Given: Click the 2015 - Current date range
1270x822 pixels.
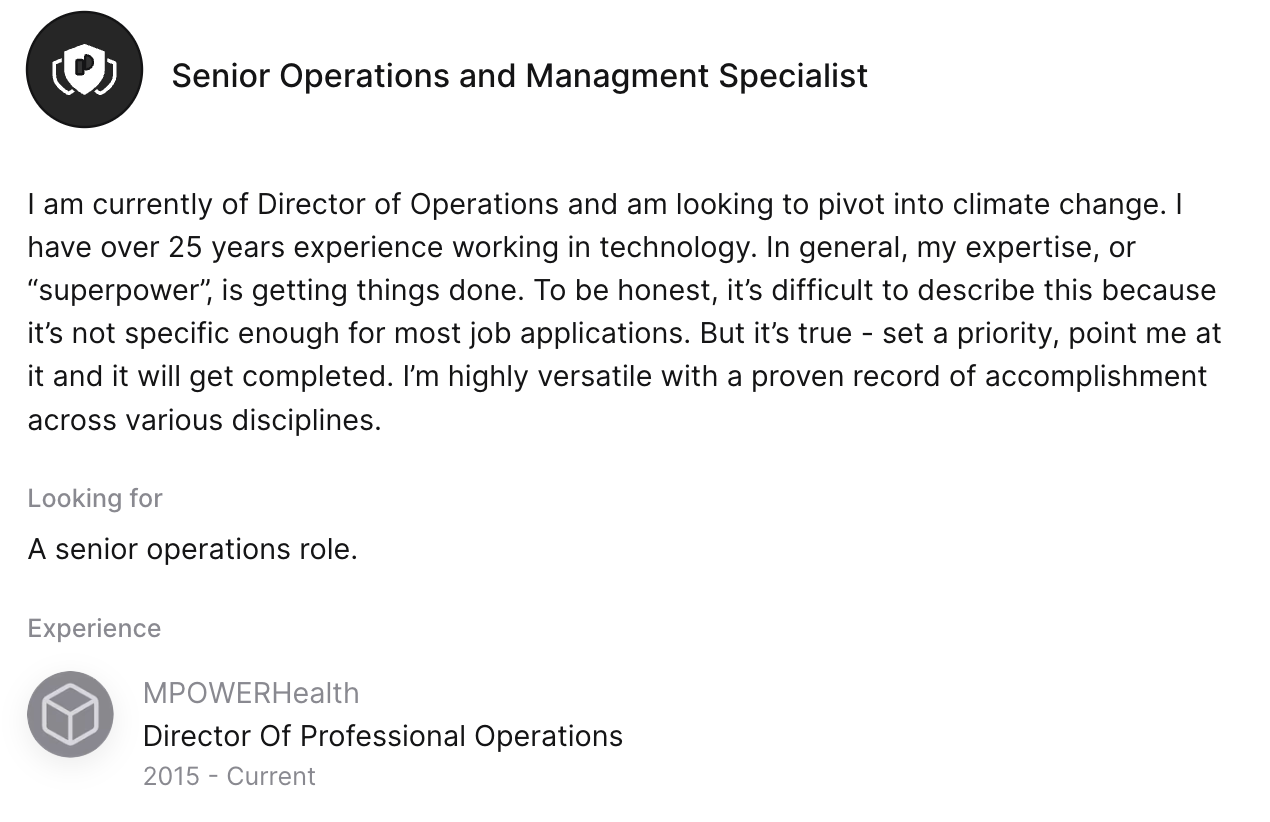Looking at the screenshot, I should tap(229, 776).
